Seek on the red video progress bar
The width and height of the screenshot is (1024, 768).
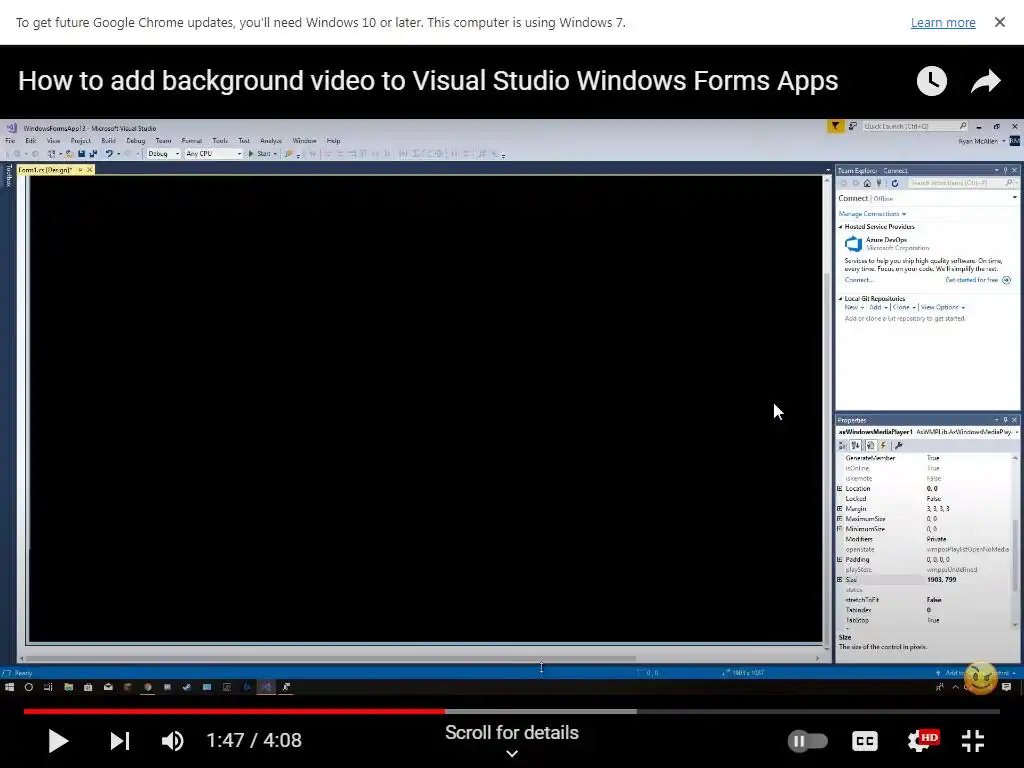[234, 711]
